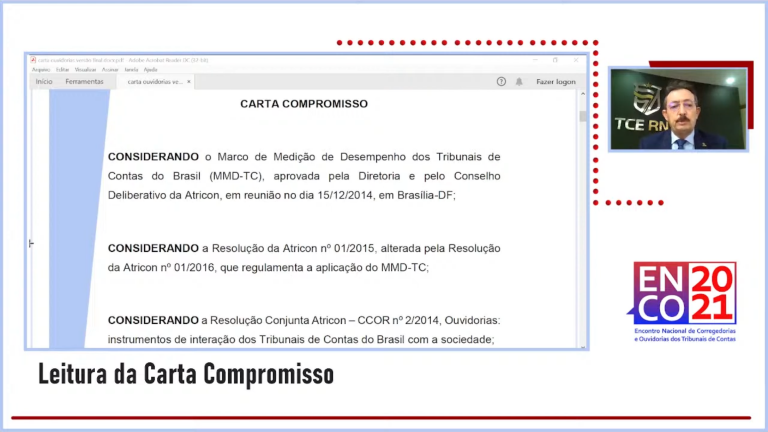This screenshot has width=768, height=432.
Task: Close the carta ouvidorias document tab
Action: click(189, 82)
